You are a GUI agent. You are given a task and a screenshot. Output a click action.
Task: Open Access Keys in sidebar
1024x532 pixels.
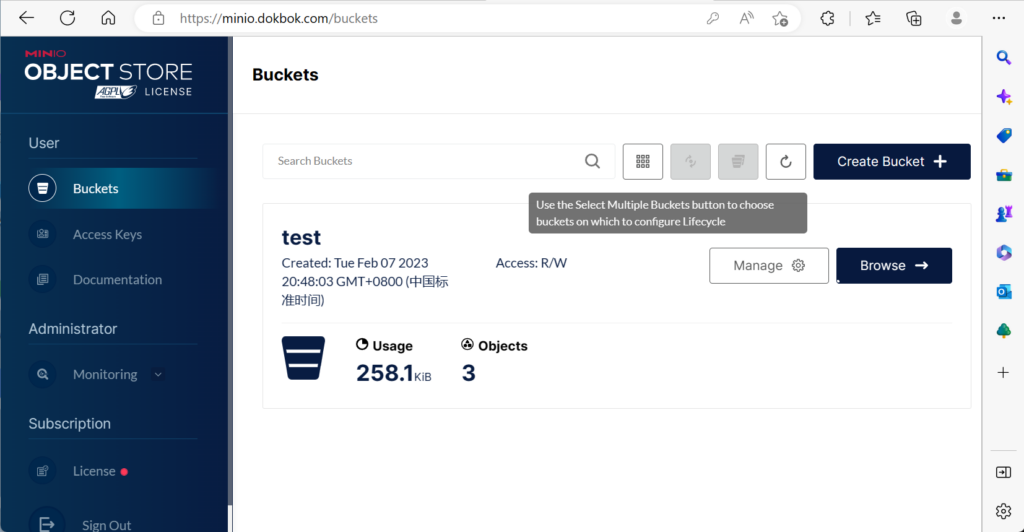click(x=107, y=234)
